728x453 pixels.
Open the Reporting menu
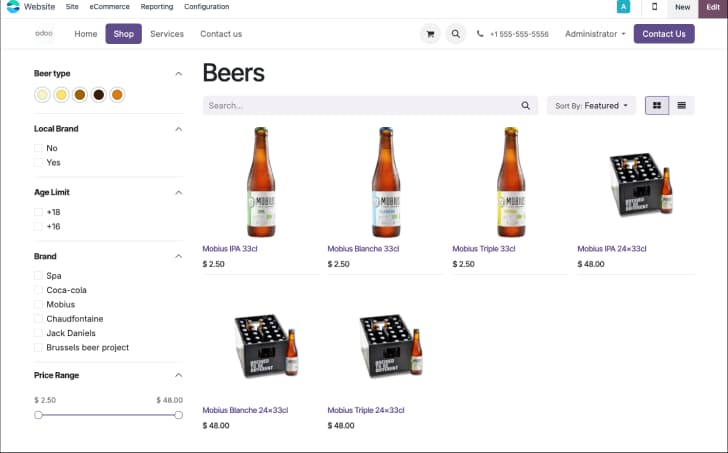click(157, 6)
